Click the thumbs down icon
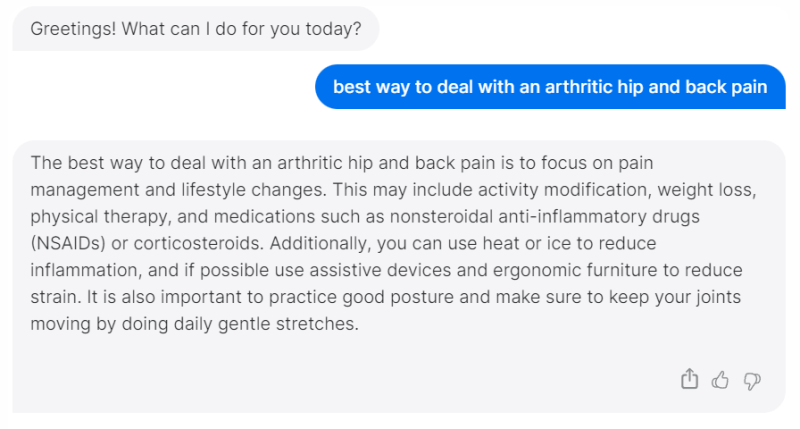Screen dimensions: 800x429 coord(752,379)
